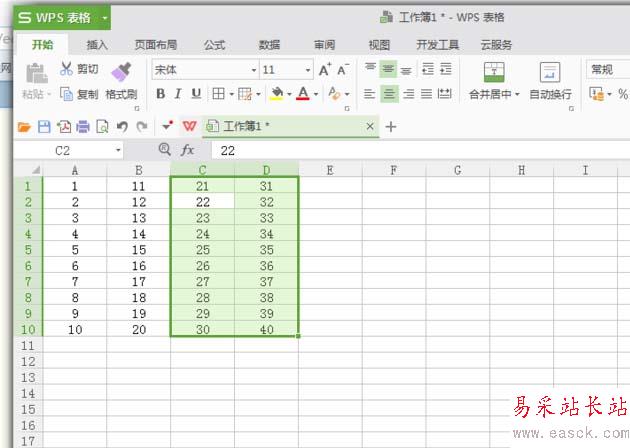This screenshot has width=630, height=448.
Task: Click the red W WPS home icon
Action: tap(189, 127)
